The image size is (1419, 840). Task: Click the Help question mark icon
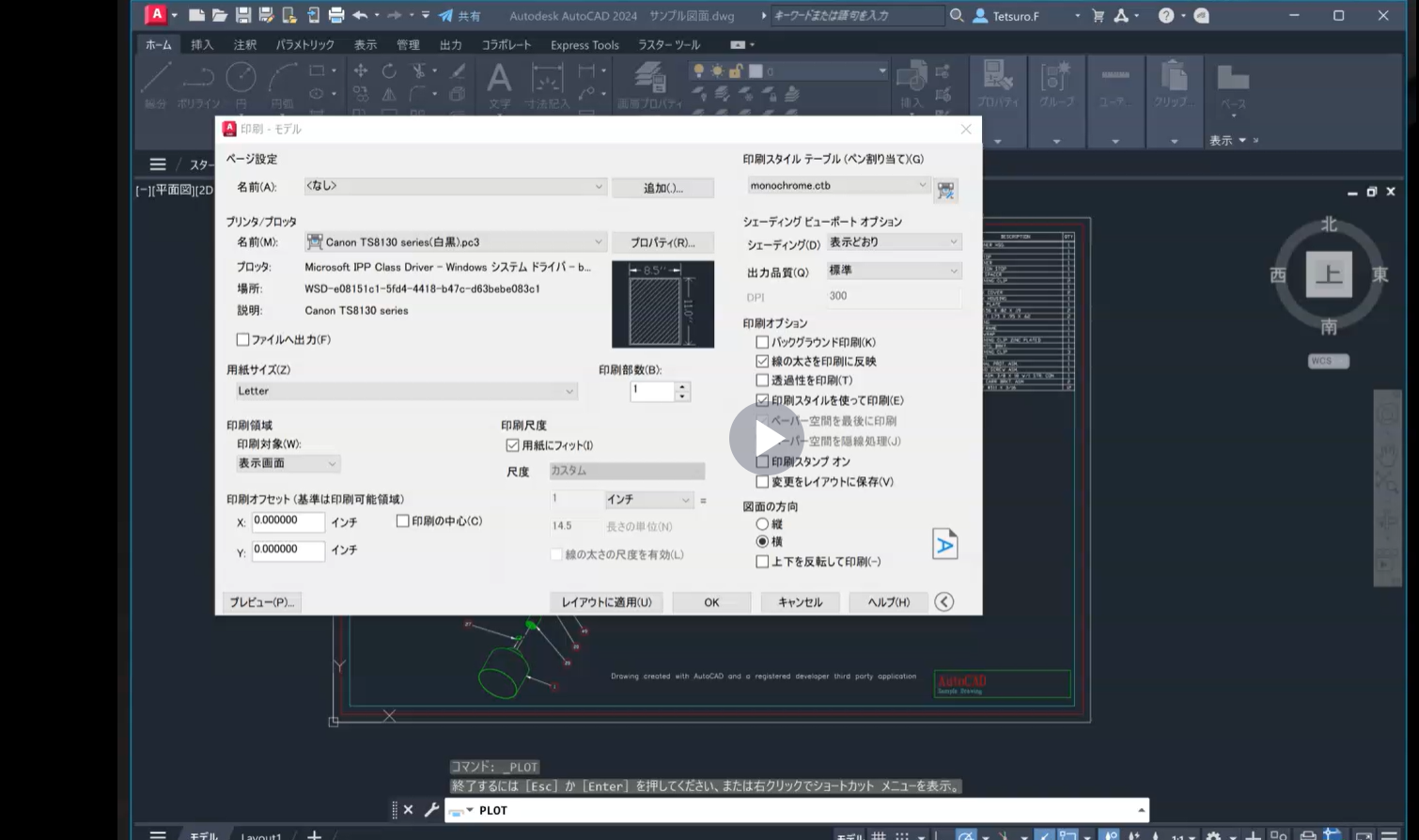(1166, 15)
